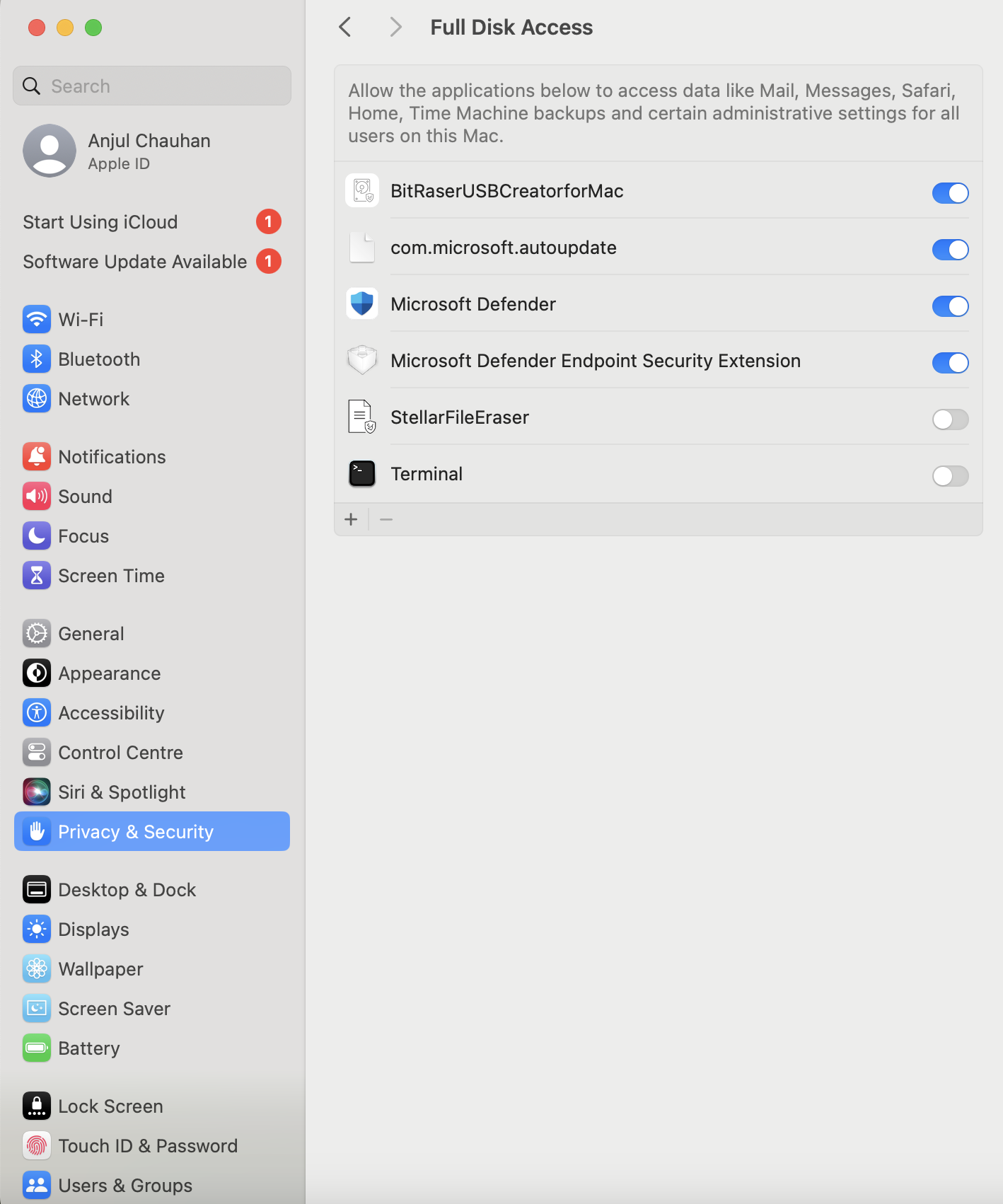Click the Search field
Screen dimensions: 1003x1204
[x=152, y=86]
